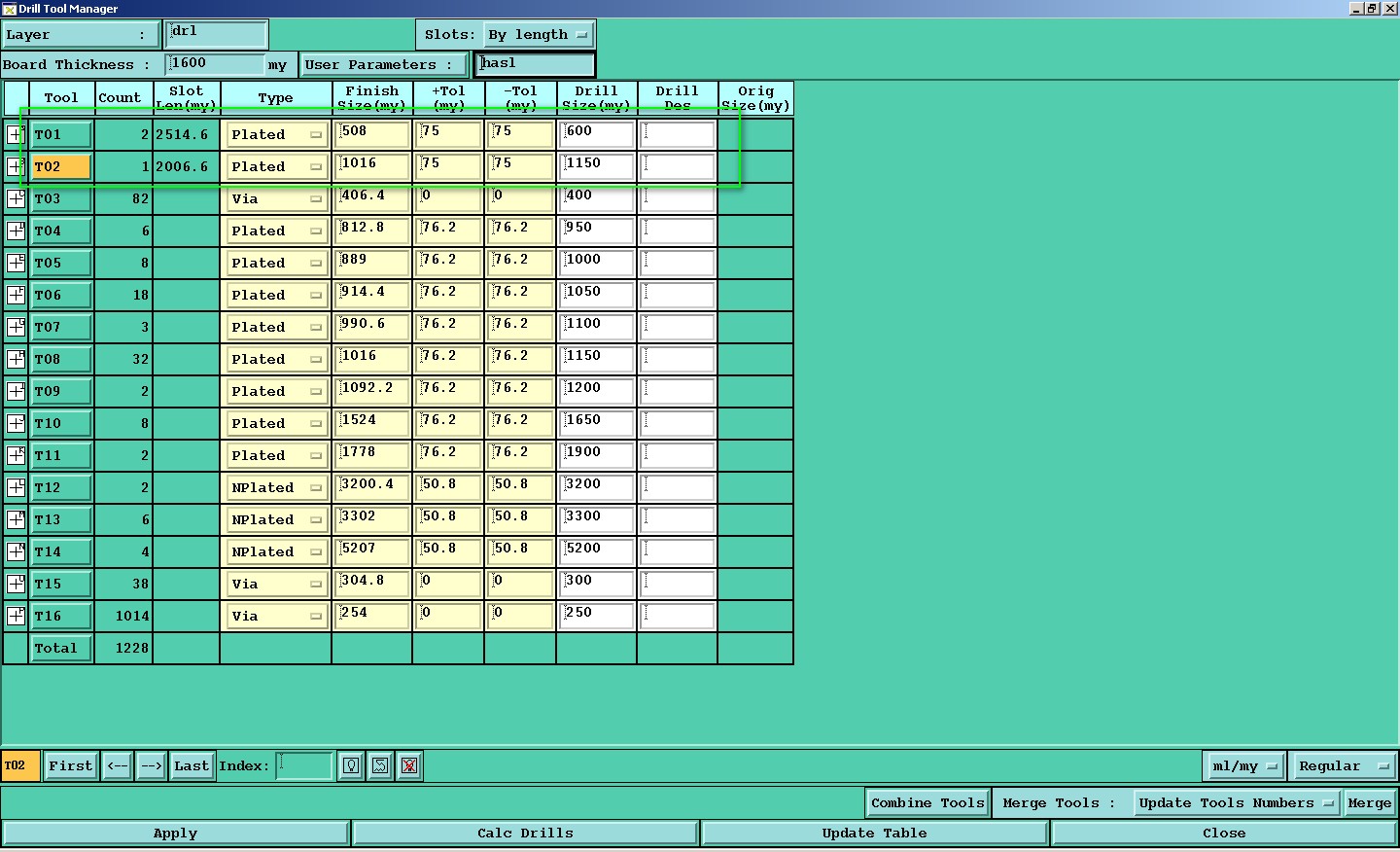The height and width of the screenshot is (852, 1400).
Task: Click T01 slot length 2514.6
Action: 182,134
